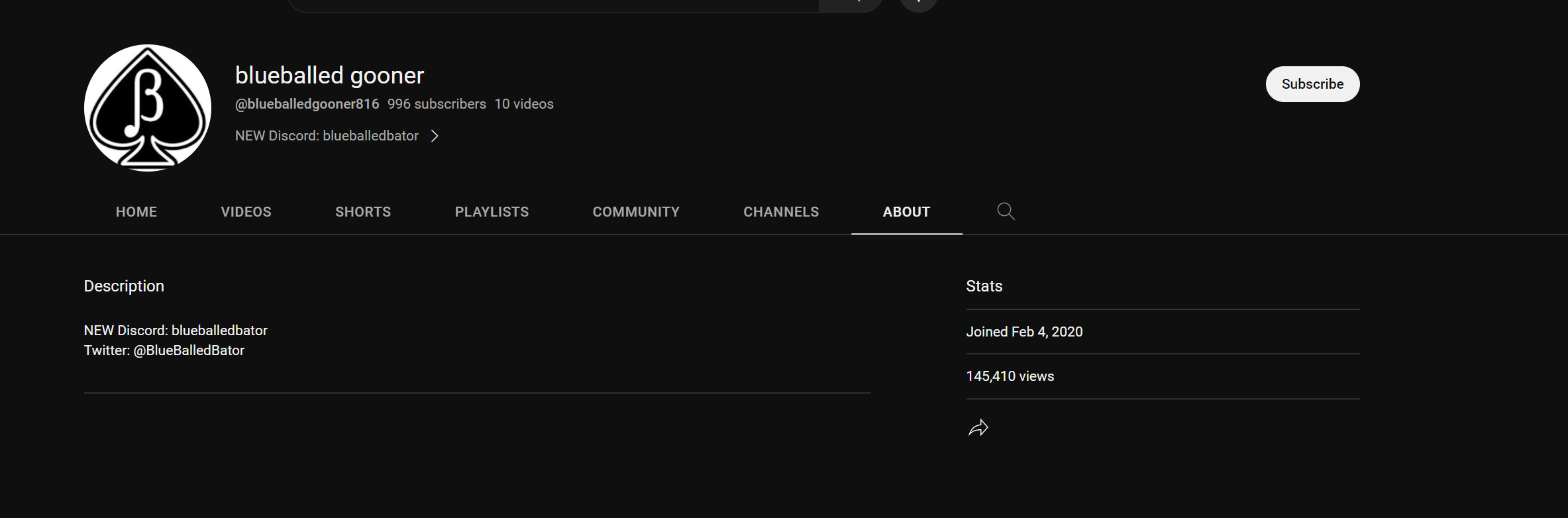This screenshot has width=1568, height=518.
Task: Click the share arrow under Stats
Action: (978, 428)
